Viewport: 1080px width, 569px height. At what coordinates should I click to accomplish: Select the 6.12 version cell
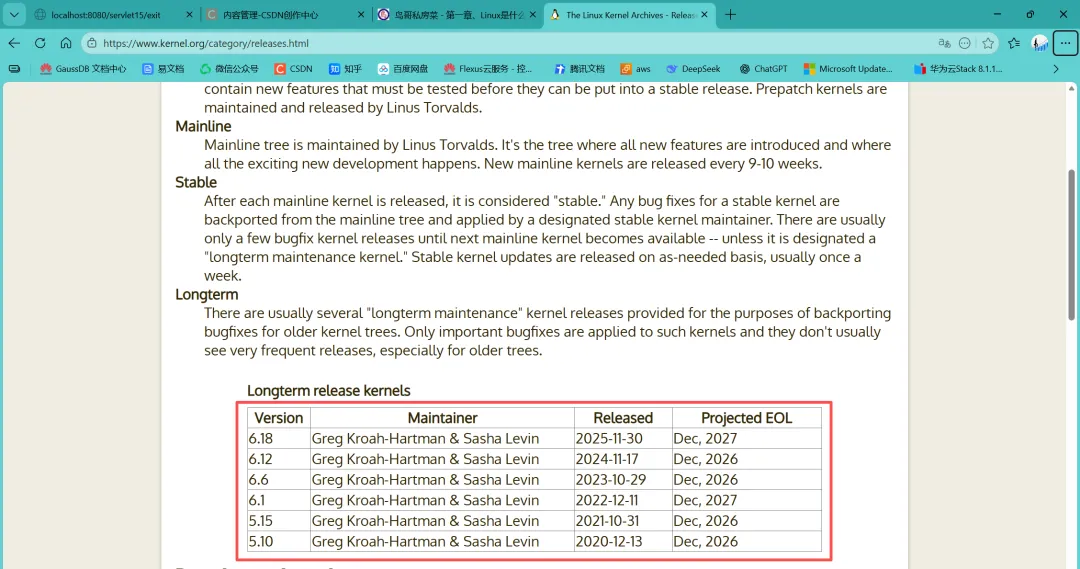click(278, 459)
